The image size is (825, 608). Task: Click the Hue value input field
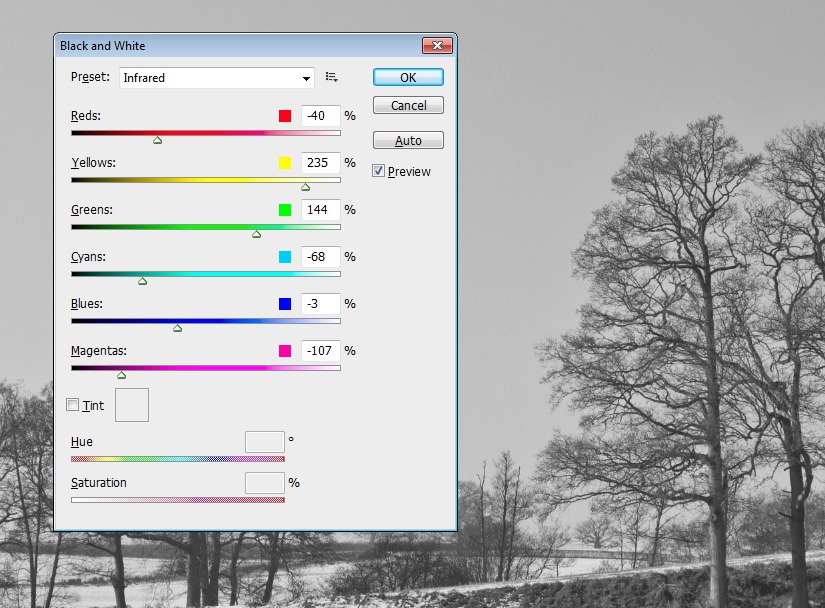[265, 442]
